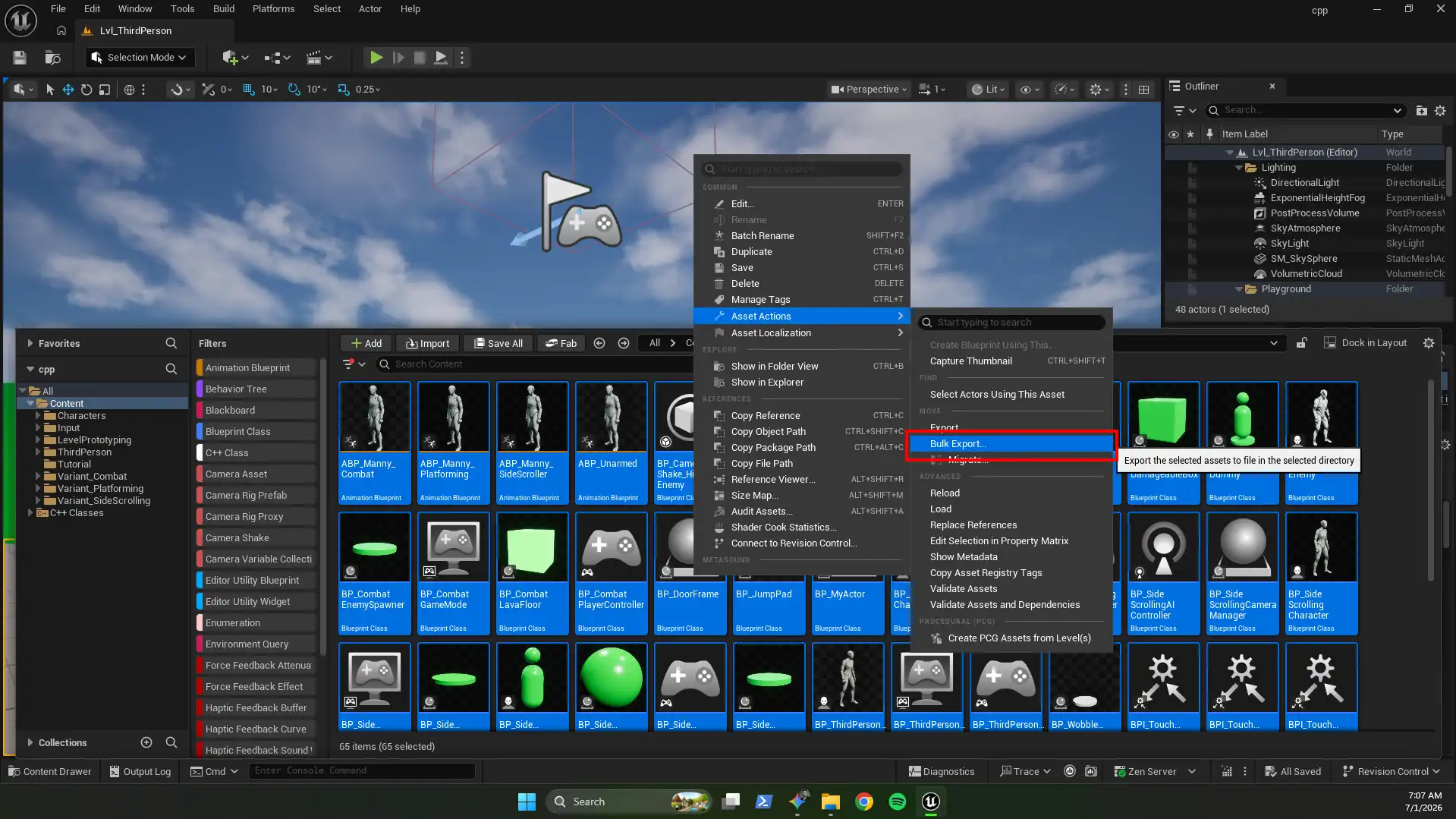The height and width of the screenshot is (819, 1456).
Task: Click the Select objects cursor tool
Action: [49, 90]
